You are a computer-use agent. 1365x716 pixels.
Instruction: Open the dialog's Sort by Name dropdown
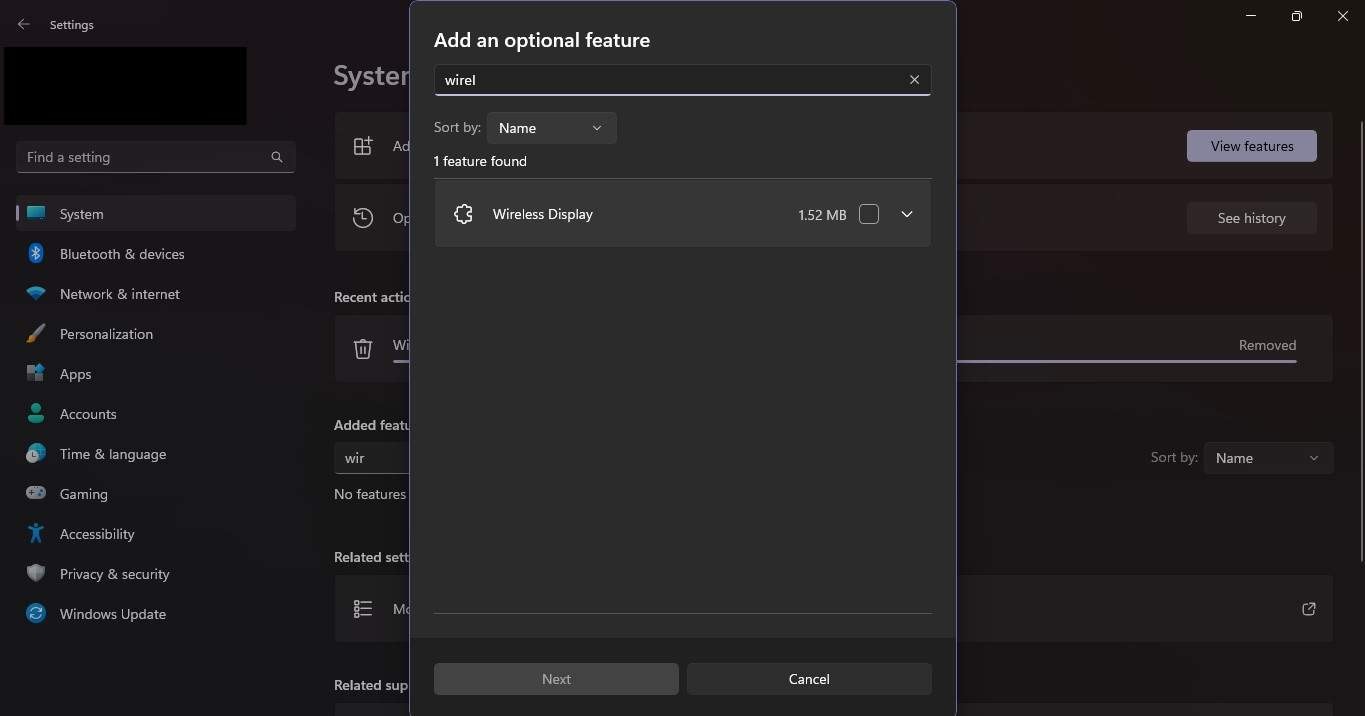click(x=551, y=128)
